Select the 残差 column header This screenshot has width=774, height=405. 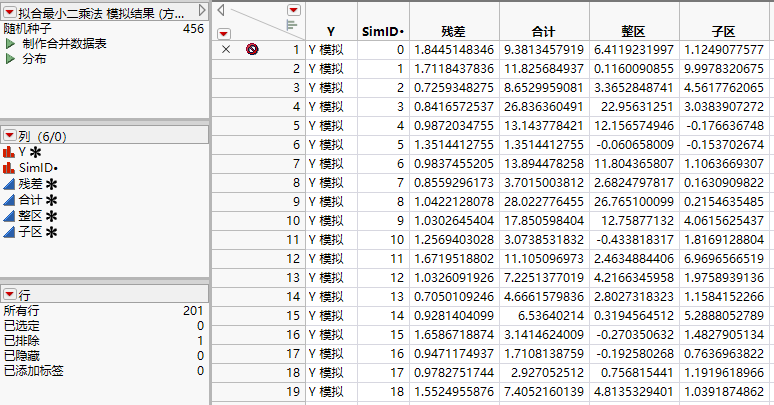coord(454,32)
